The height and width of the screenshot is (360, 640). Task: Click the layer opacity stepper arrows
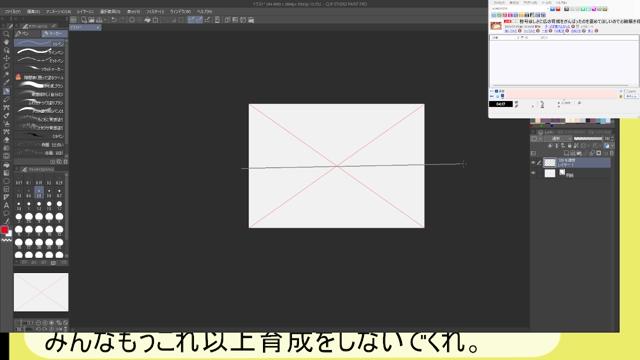pyautogui.click(x=612, y=139)
